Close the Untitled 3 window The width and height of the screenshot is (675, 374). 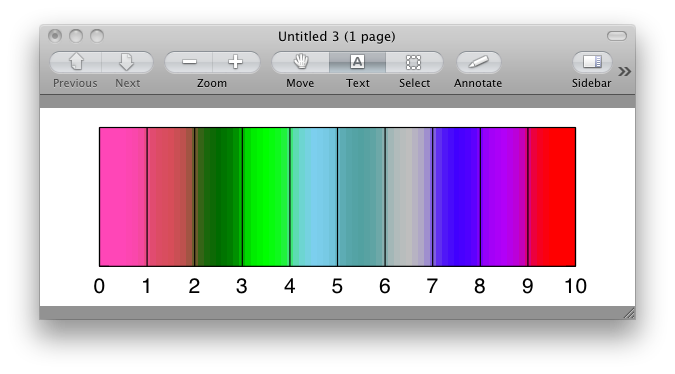(55, 36)
